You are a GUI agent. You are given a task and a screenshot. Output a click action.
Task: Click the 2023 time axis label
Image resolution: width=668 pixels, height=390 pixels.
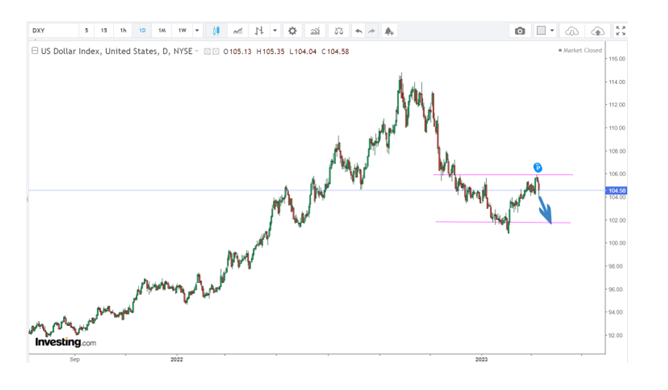point(481,359)
